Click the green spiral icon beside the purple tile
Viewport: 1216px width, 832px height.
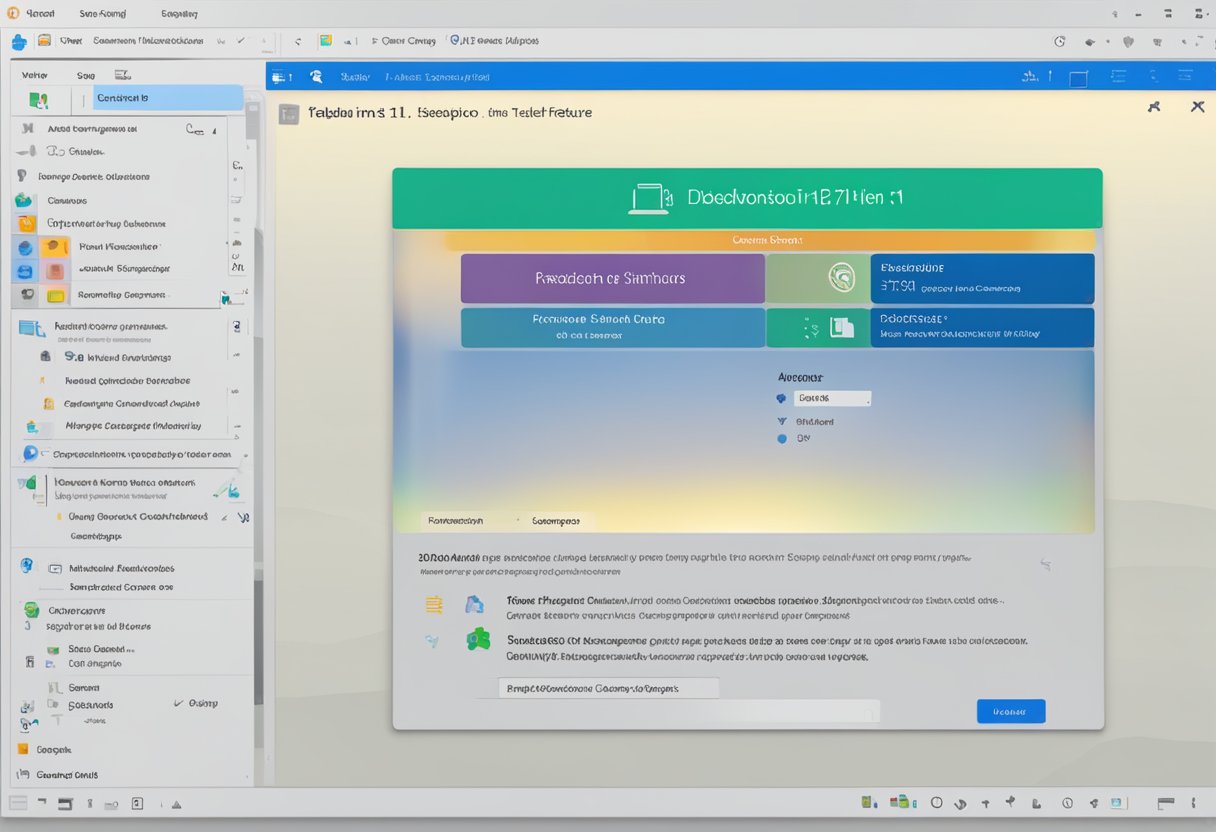pos(842,278)
